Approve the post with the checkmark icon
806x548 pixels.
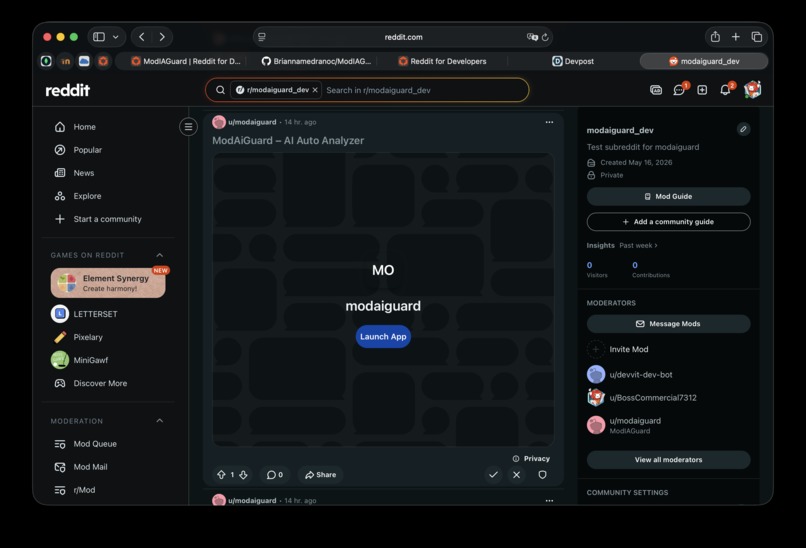pos(493,475)
